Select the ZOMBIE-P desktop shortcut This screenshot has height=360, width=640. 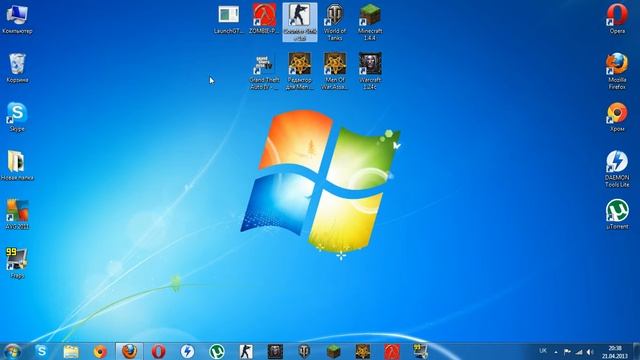coord(264,19)
